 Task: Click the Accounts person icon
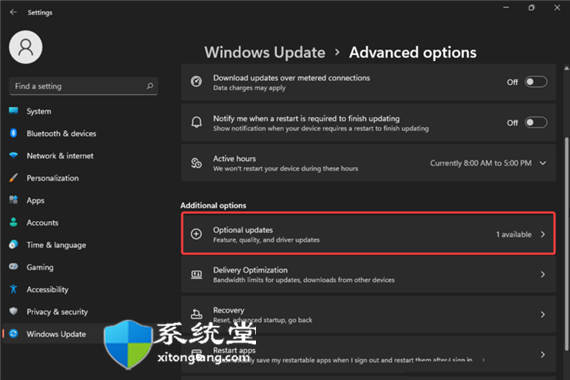point(13,222)
